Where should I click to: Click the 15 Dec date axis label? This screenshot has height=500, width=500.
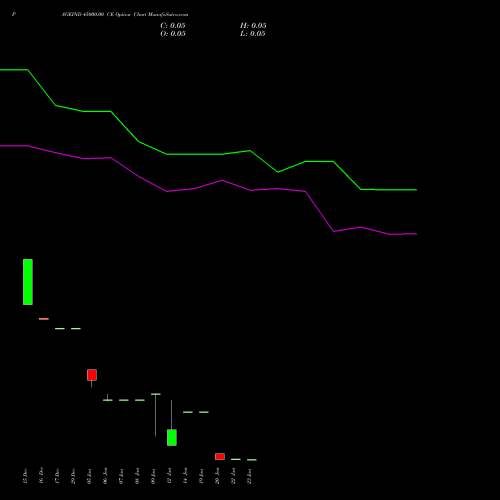[x=25, y=476]
